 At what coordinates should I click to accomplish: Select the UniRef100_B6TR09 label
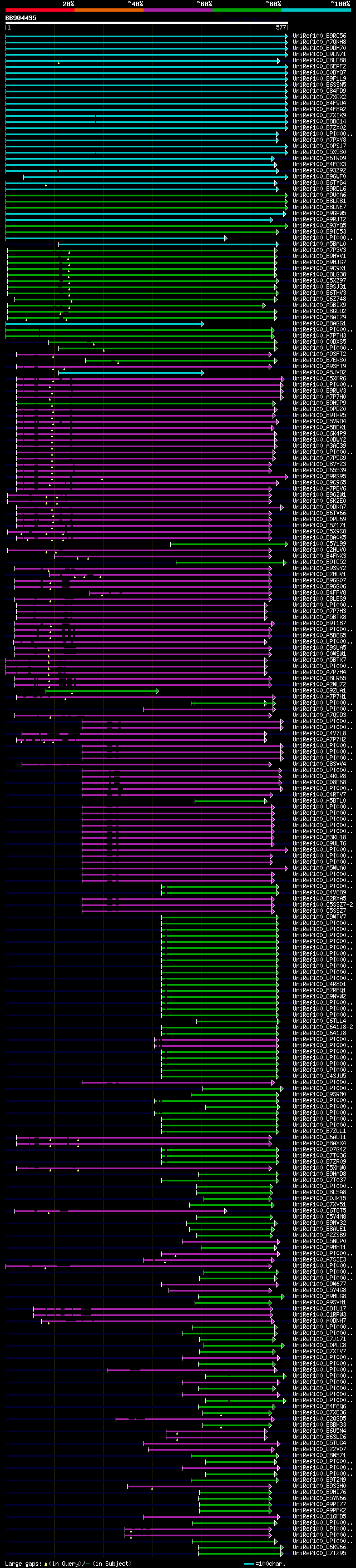(x=319, y=159)
